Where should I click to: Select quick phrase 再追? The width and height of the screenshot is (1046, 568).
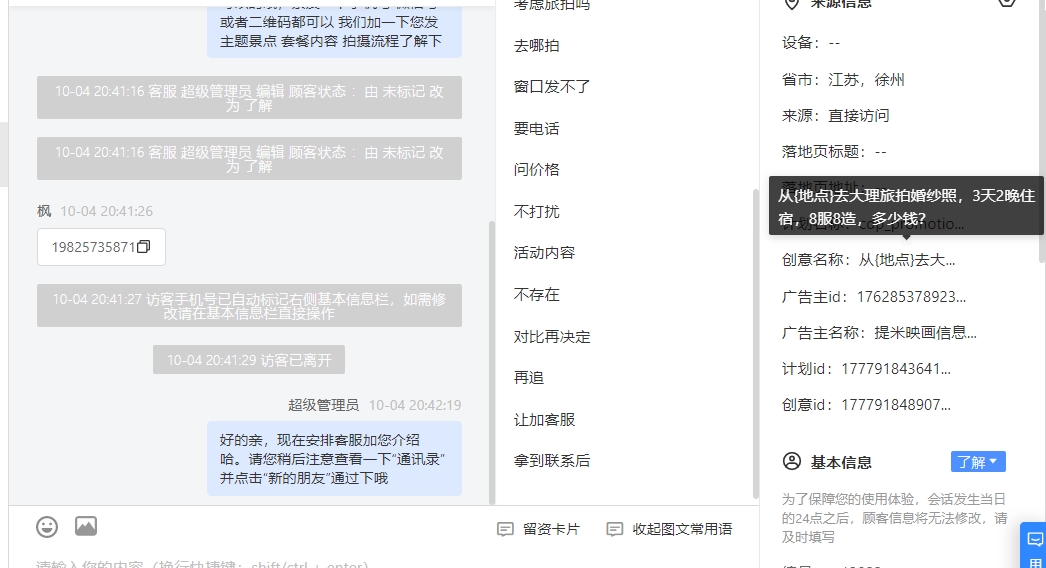528,378
